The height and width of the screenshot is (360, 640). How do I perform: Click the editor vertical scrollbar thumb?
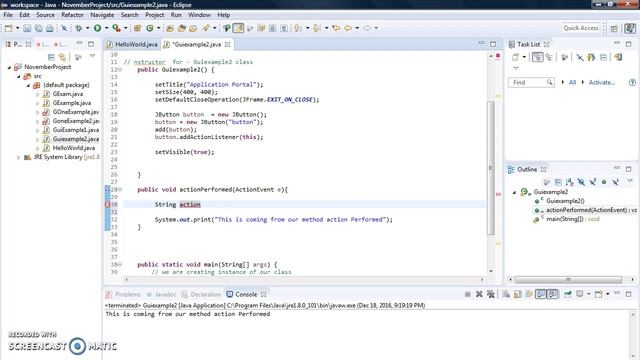tap(491, 167)
